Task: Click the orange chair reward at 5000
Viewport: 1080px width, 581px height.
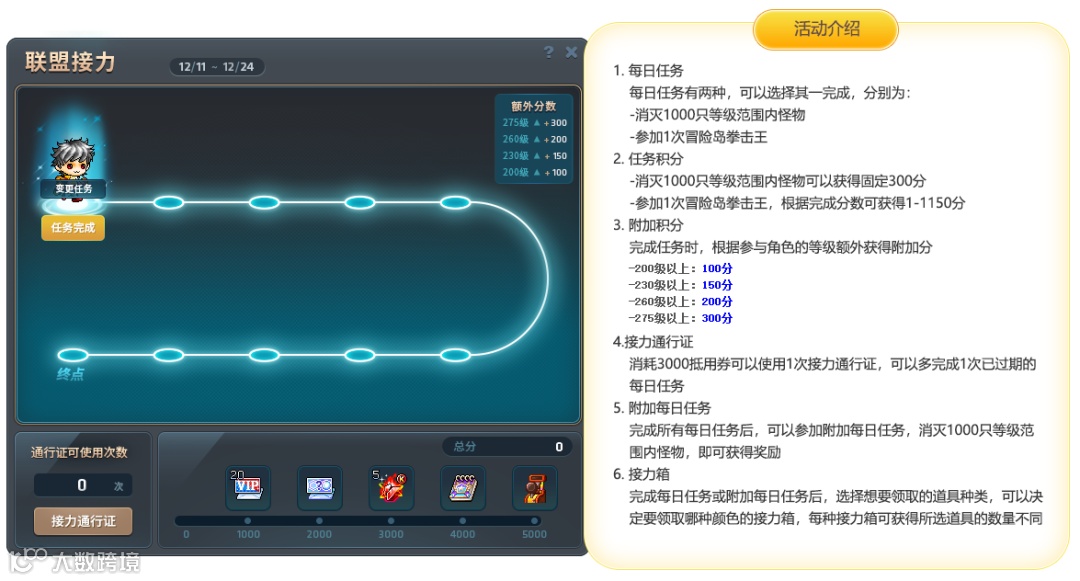Action: coord(534,487)
